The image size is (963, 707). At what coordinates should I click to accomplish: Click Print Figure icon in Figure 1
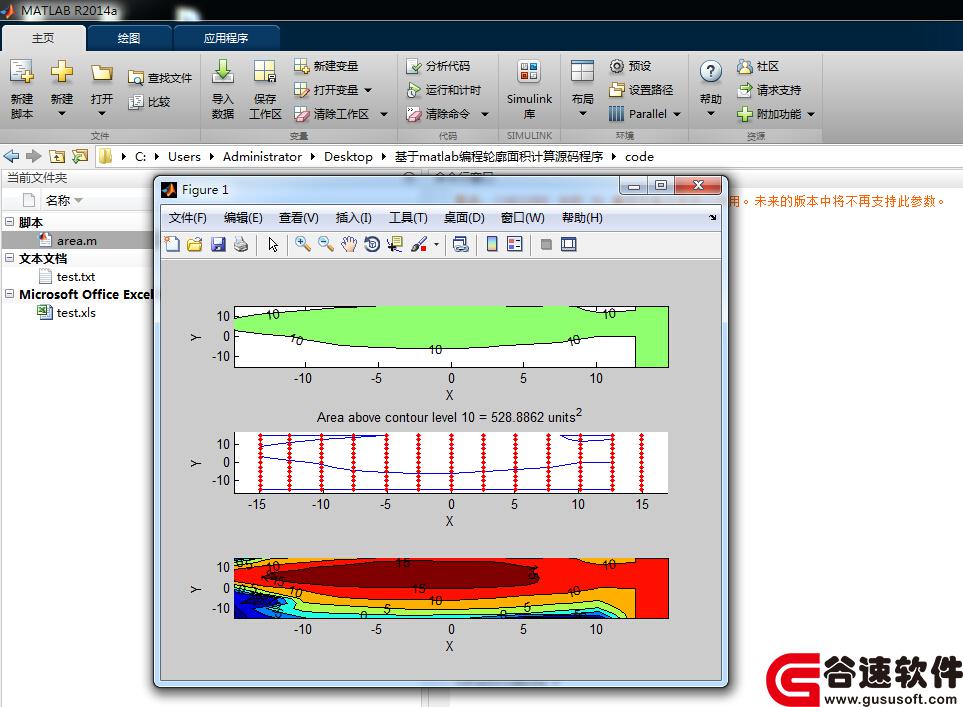pyautogui.click(x=241, y=244)
